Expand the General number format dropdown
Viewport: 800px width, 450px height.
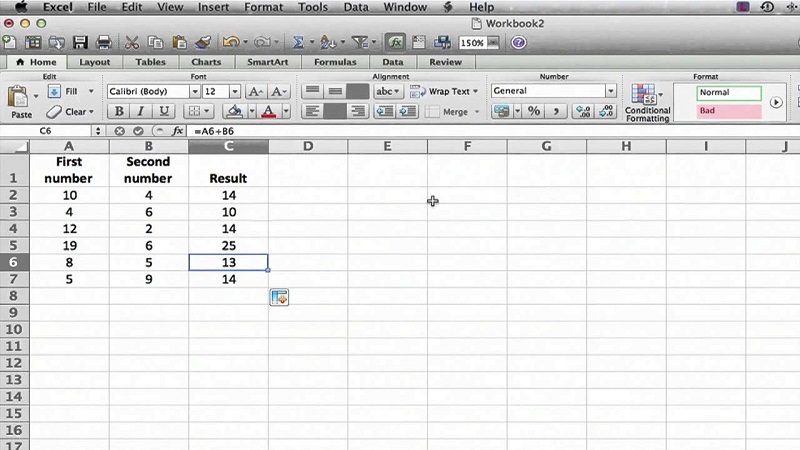(611, 91)
